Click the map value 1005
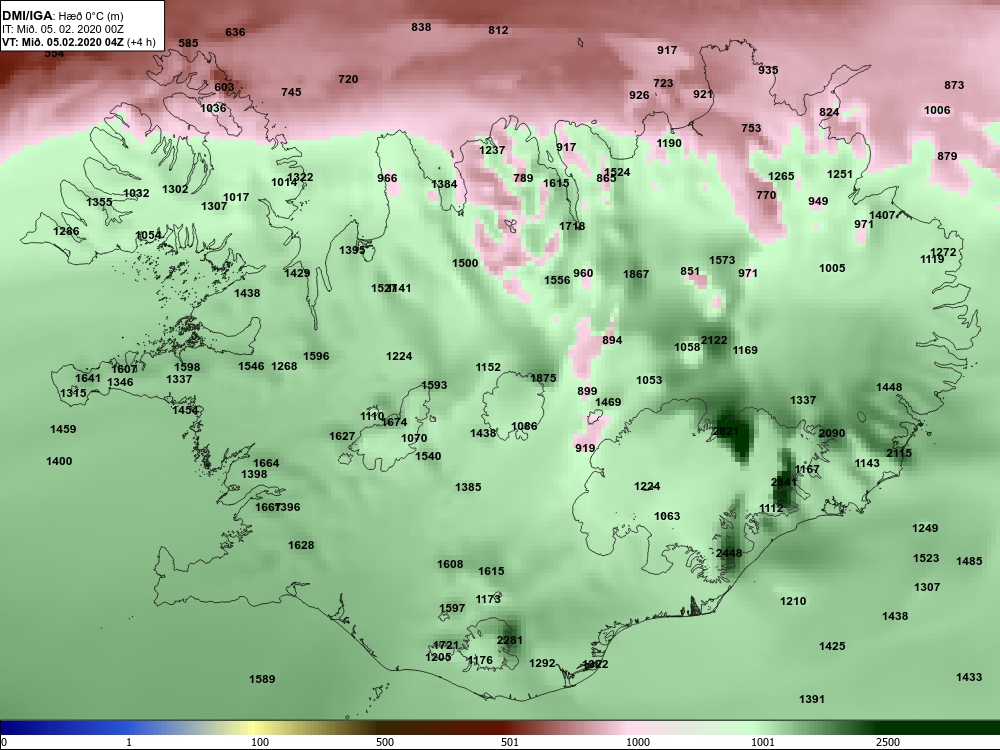 pyautogui.click(x=832, y=268)
